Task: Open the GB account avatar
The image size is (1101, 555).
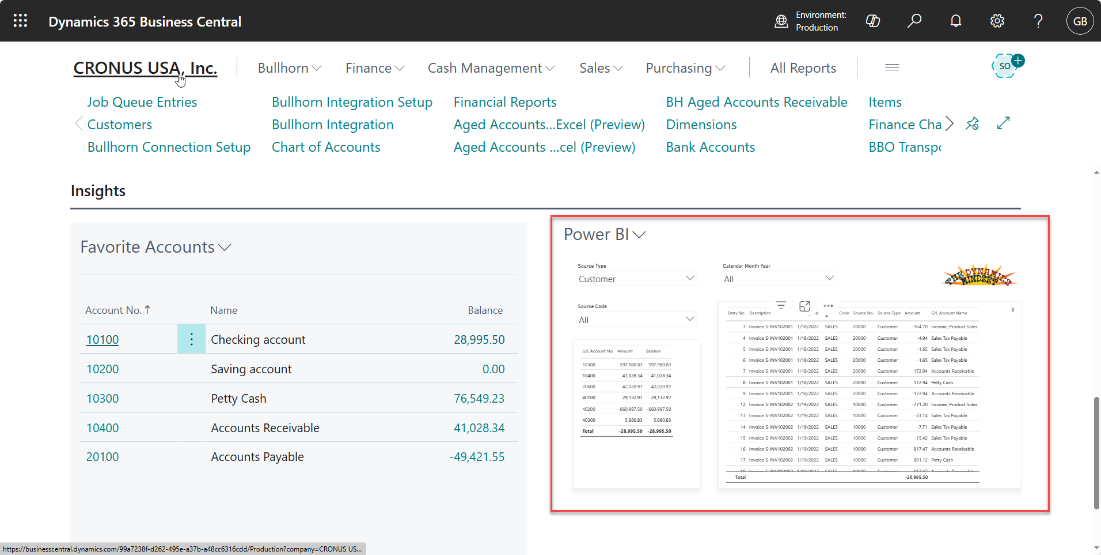Action: tap(1079, 21)
